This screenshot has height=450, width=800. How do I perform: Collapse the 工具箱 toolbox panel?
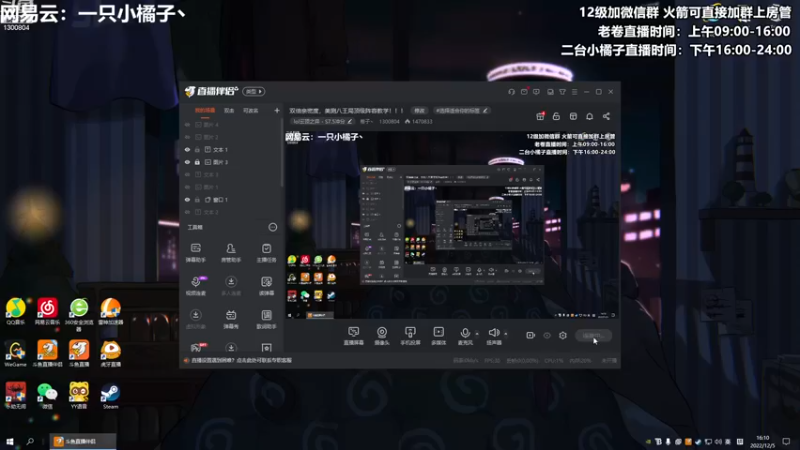point(273,227)
